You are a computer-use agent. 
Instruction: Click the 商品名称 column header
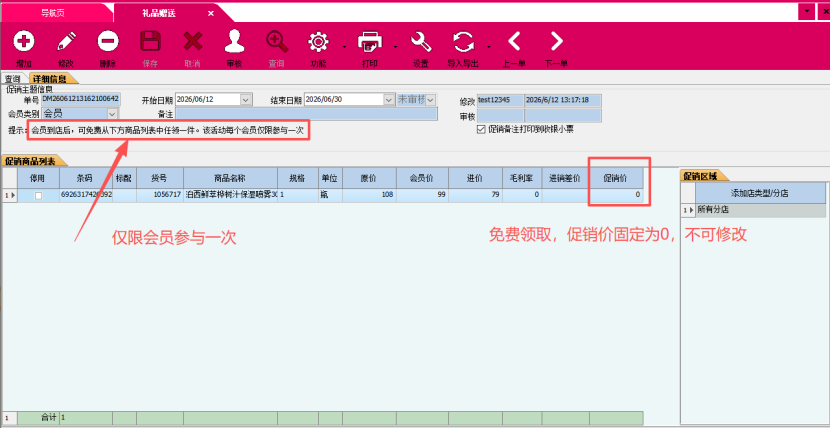pyautogui.click(x=230, y=178)
